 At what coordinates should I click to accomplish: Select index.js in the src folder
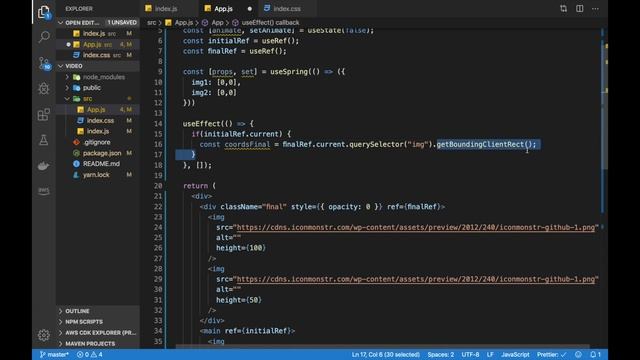coord(98,131)
